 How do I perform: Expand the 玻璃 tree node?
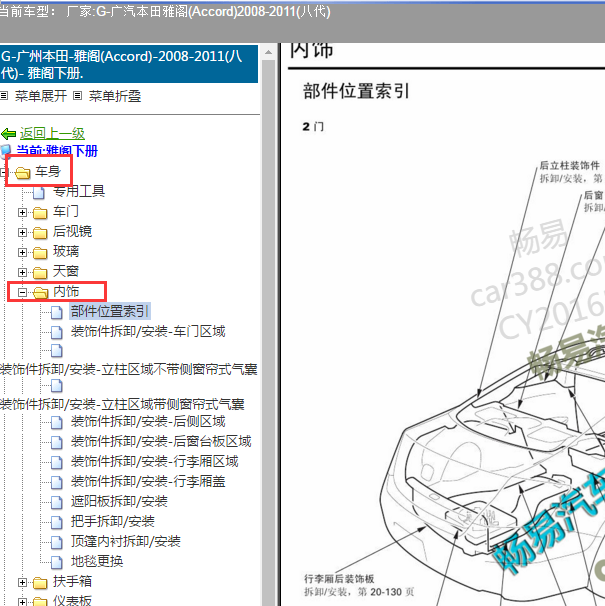[x=22, y=252]
